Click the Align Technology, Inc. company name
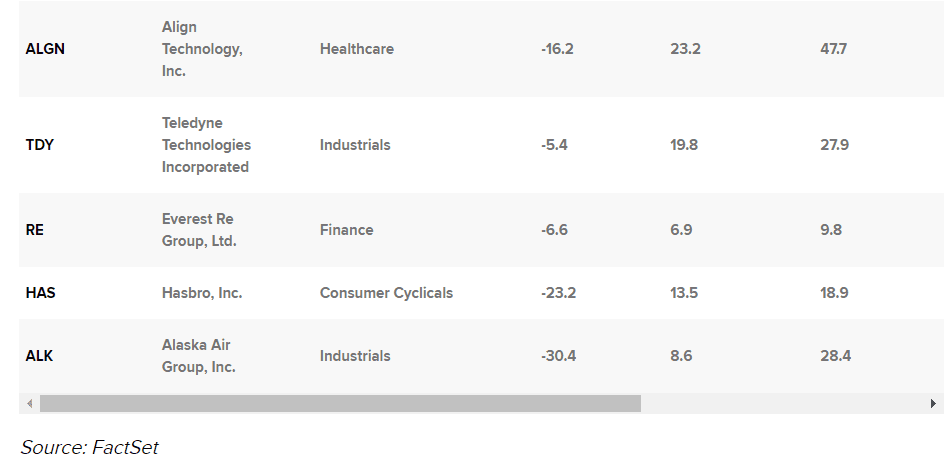The image size is (945, 463). tap(202, 49)
